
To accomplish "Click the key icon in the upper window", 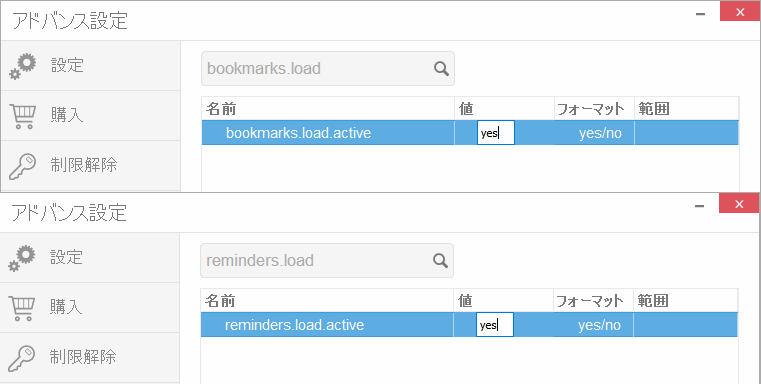I will pos(22,167).
